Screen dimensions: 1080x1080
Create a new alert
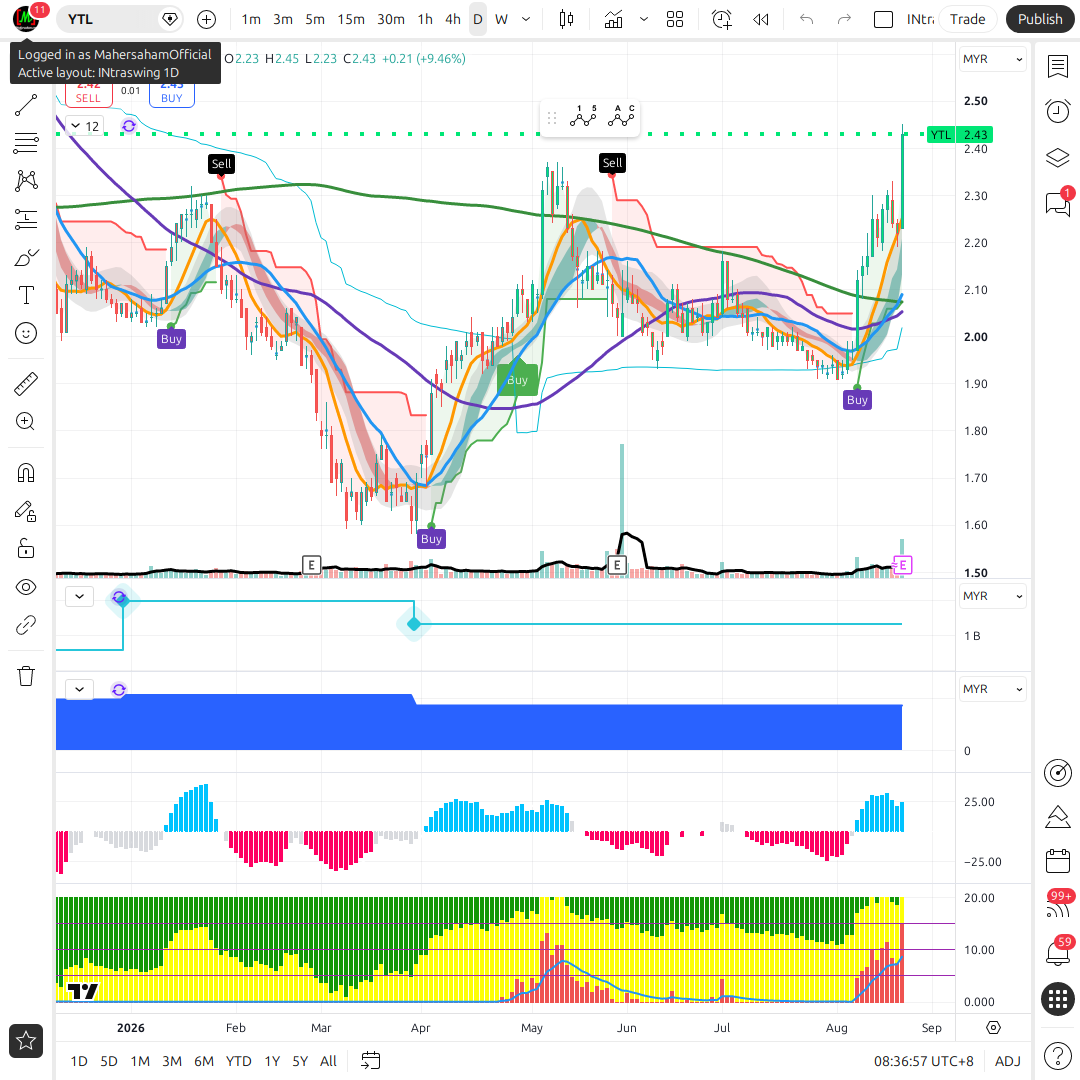(721, 19)
